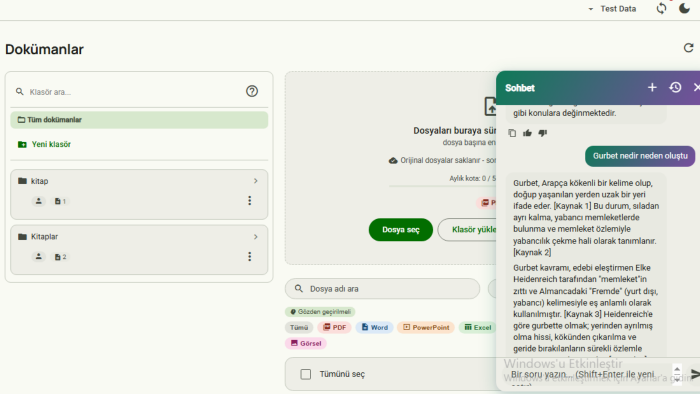Click the Kitaplar folder file count icon
The width and height of the screenshot is (700, 394).
coord(60,257)
